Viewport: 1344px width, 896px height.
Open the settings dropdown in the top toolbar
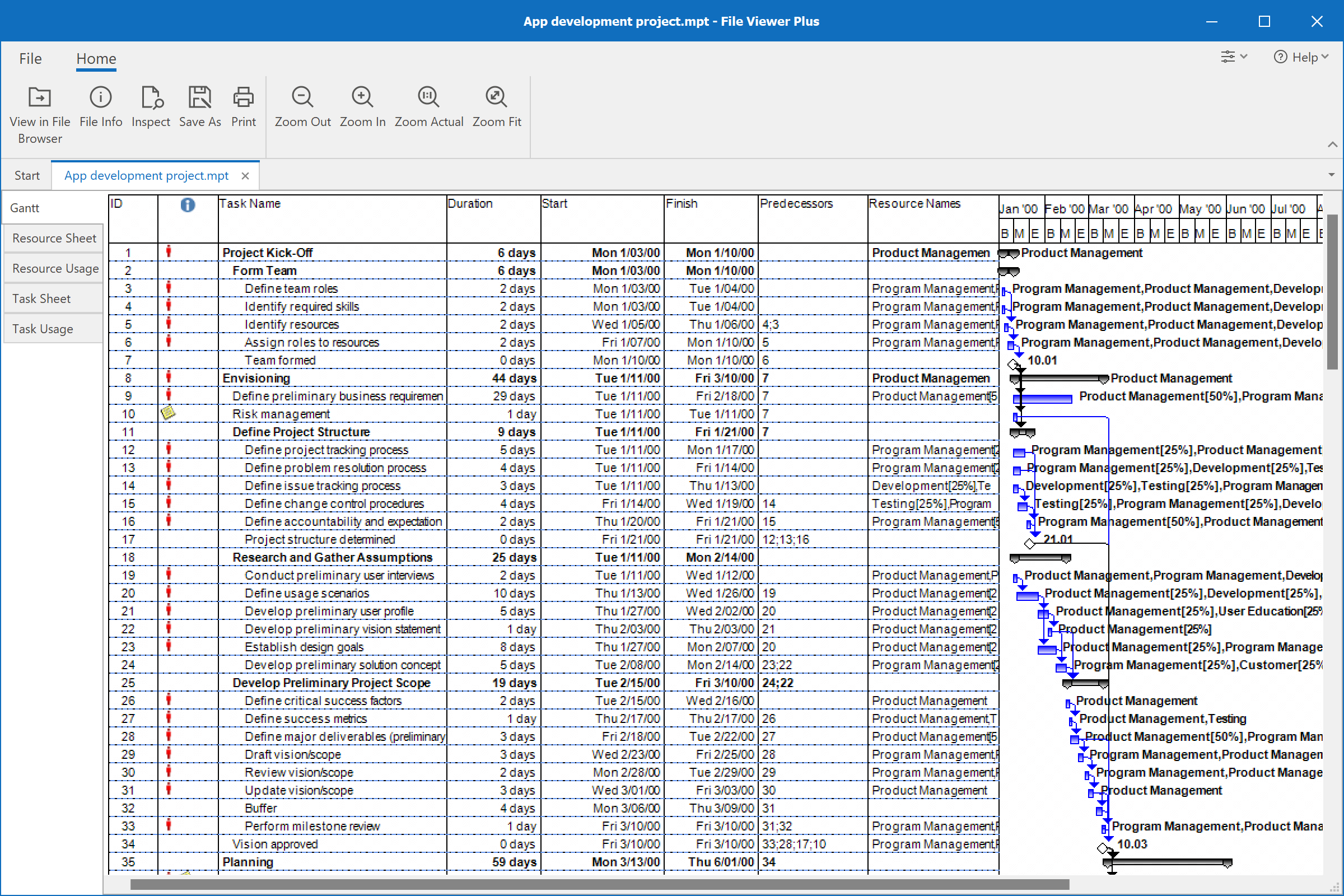[x=1234, y=57]
